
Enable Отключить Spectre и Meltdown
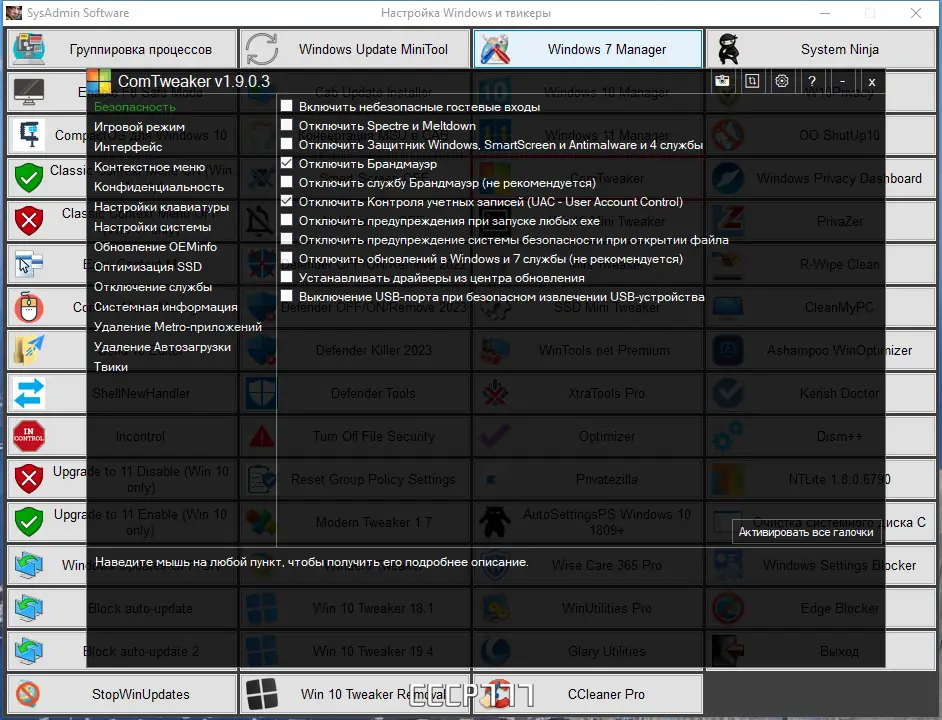tap(287, 125)
